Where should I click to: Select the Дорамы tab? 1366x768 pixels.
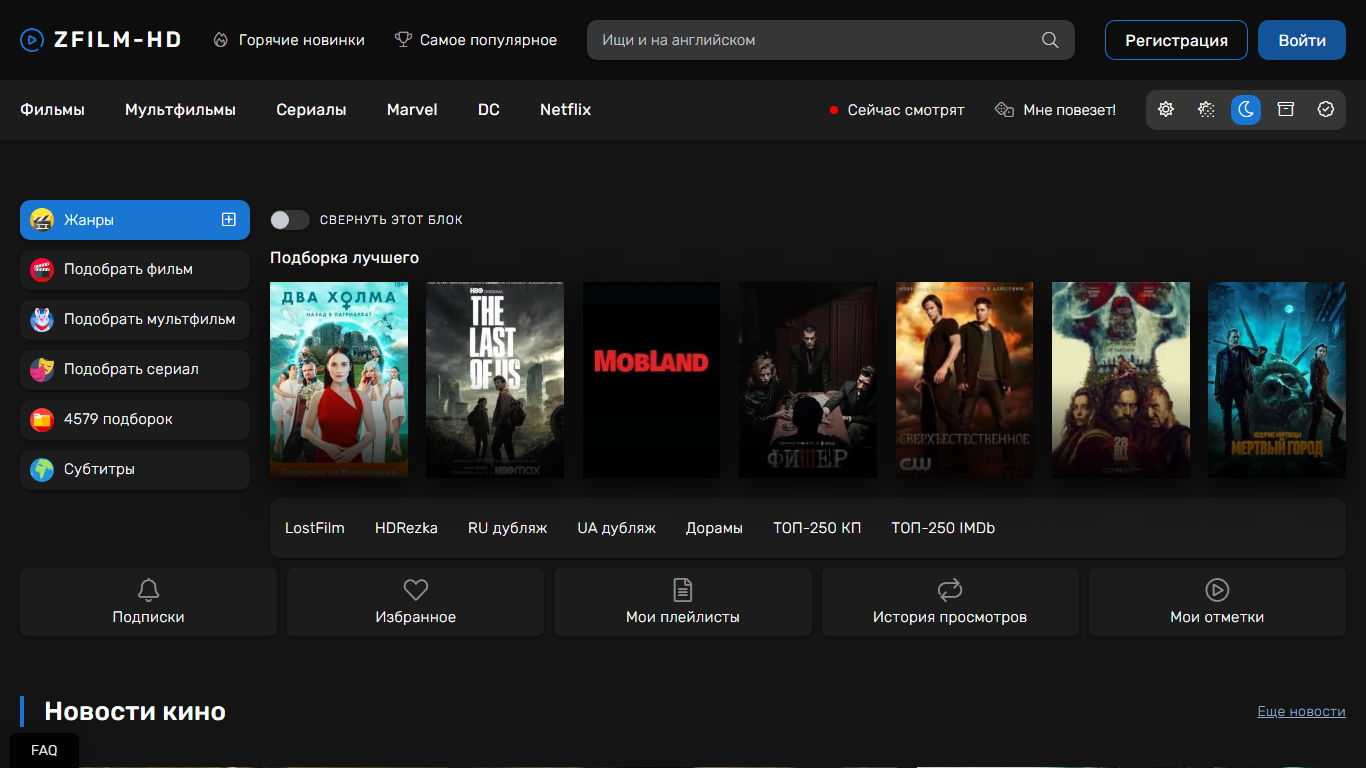[x=714, y=528]
